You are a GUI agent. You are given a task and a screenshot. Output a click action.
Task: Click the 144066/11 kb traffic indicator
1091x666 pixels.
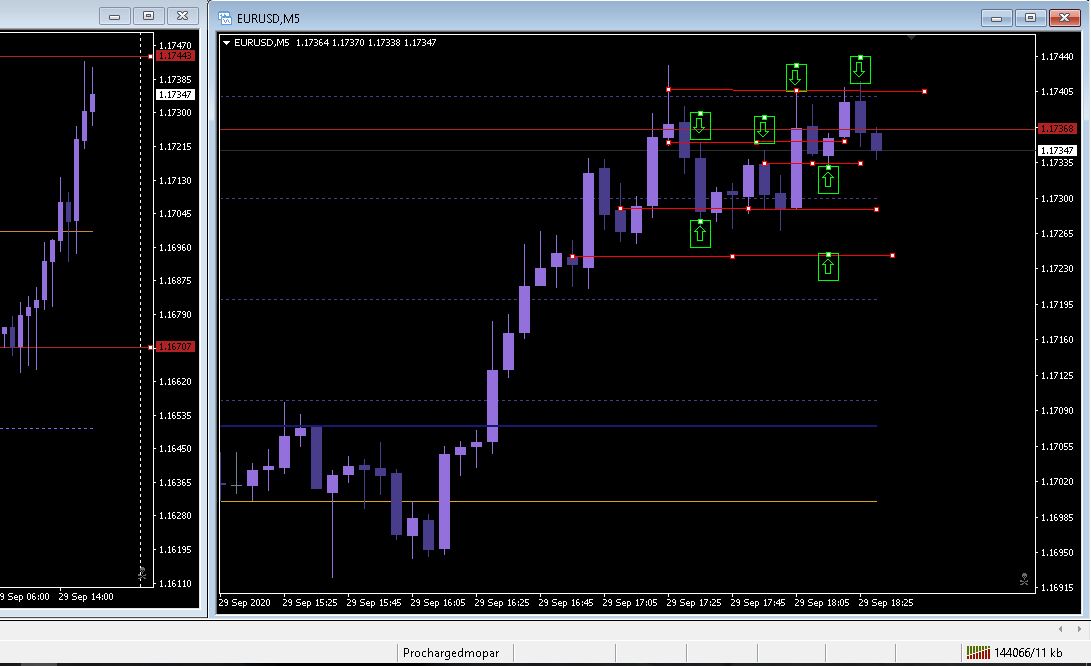(1028, 653)
